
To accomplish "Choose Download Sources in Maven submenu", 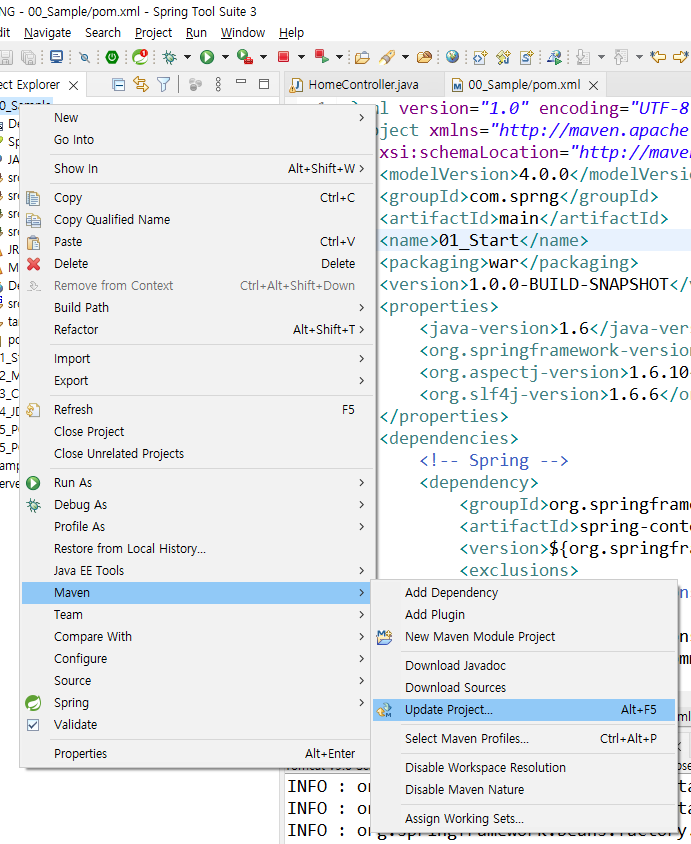I will tap(524, 687).
